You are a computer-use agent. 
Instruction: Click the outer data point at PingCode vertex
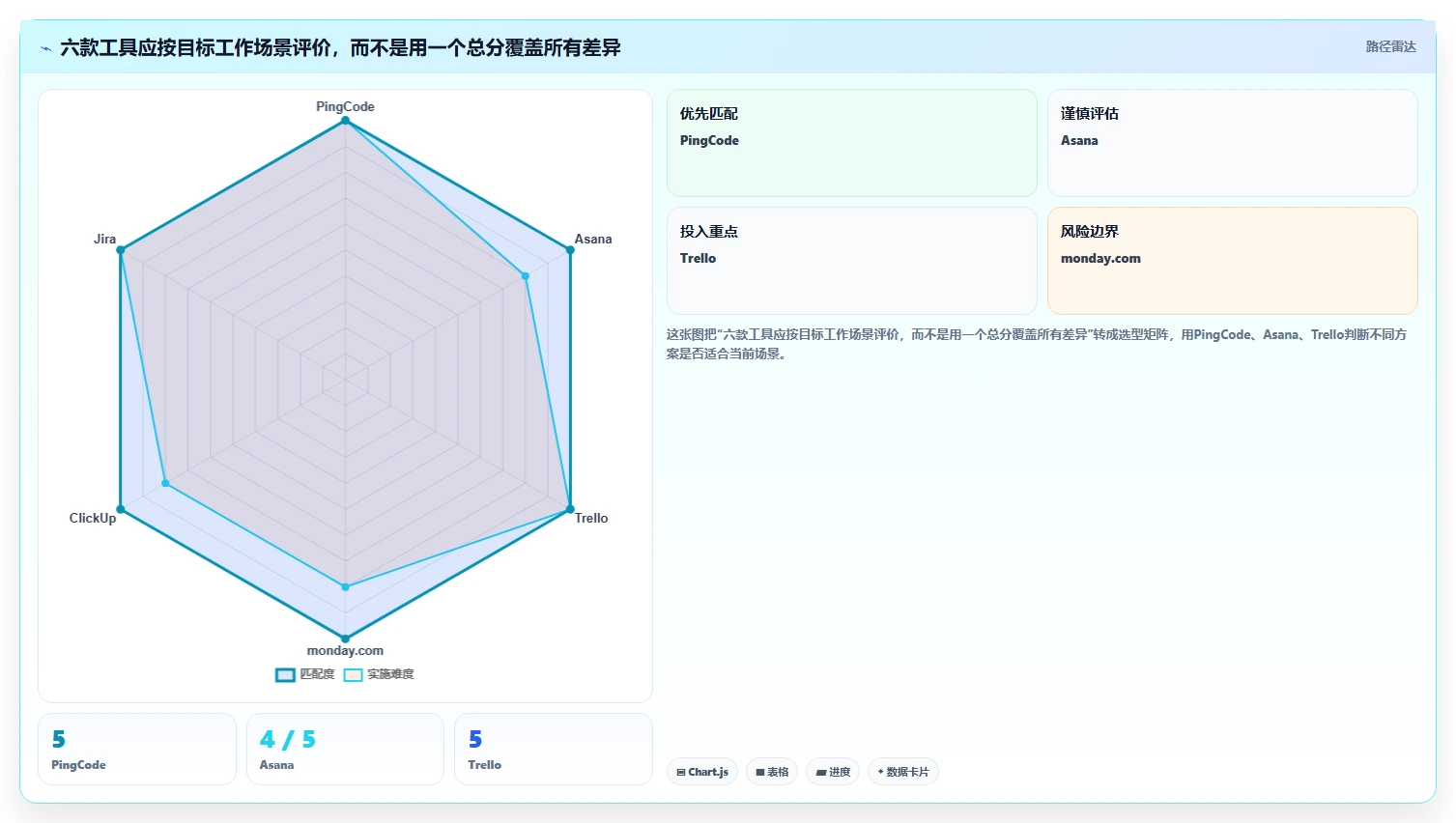click(345, 121)
